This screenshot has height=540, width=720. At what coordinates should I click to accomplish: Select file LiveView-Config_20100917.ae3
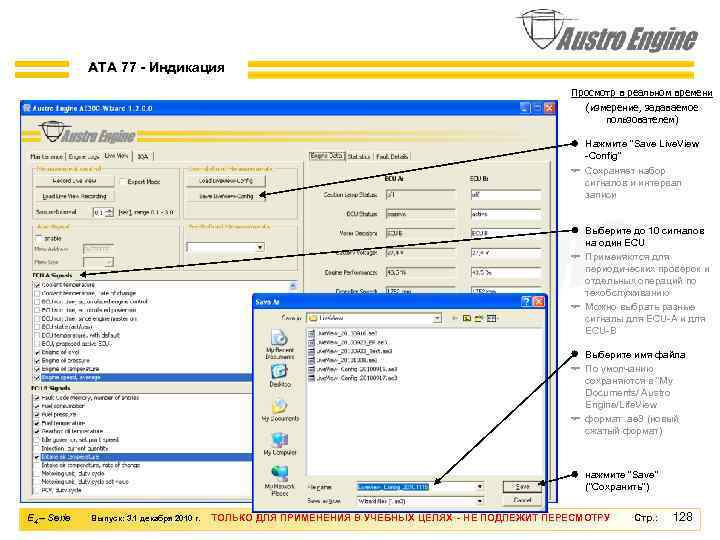353,378
